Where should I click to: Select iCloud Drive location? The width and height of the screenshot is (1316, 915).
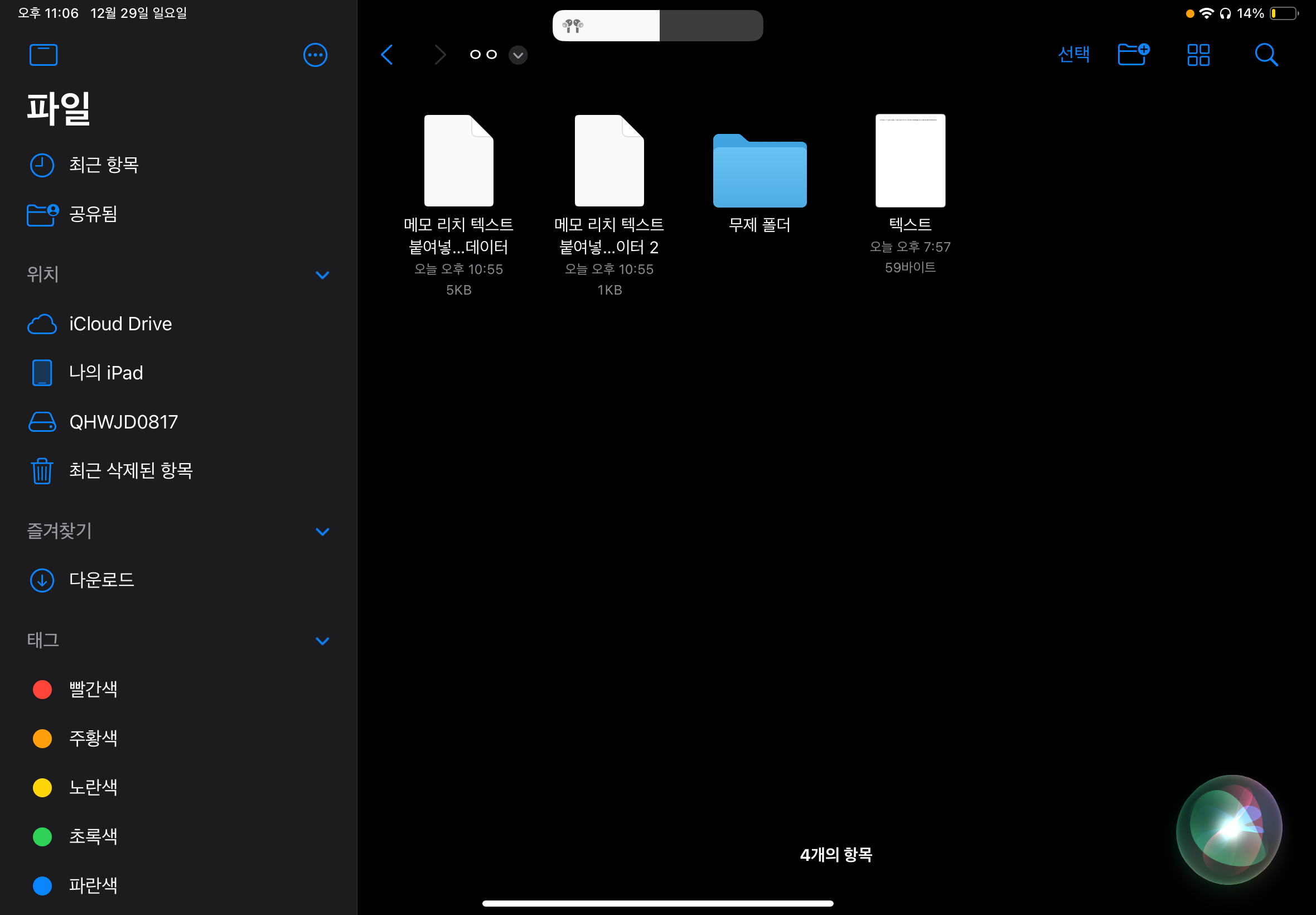(x=120, y=324)
